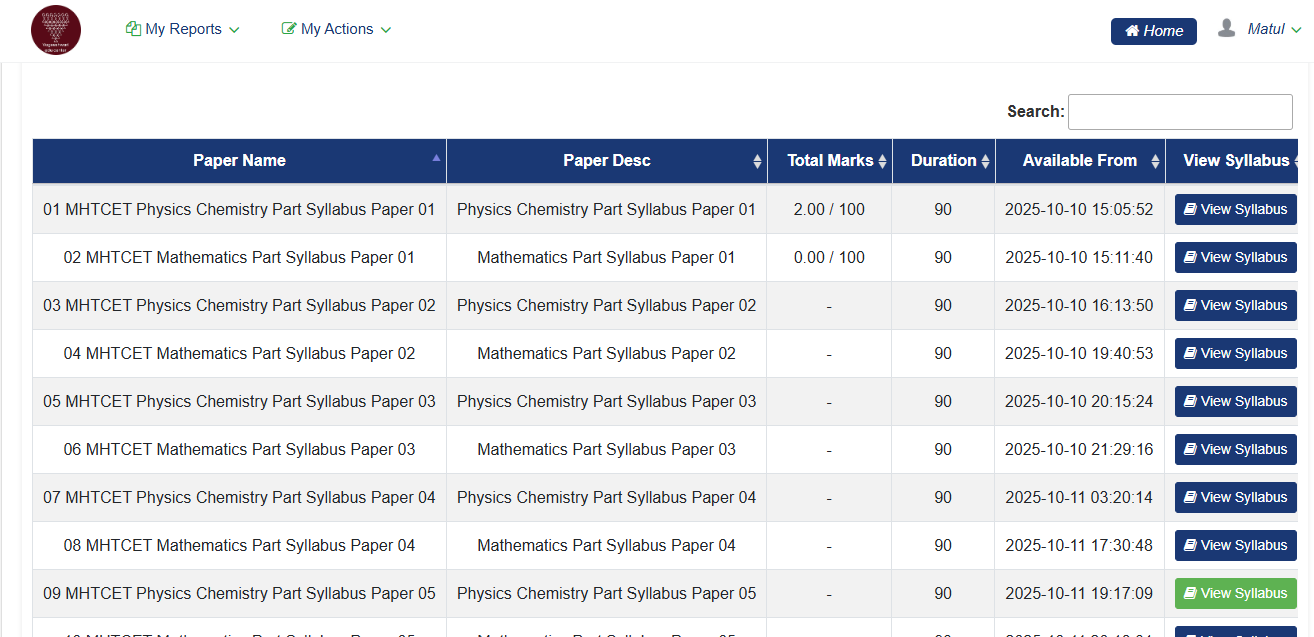This screenshot has width=1314, height=637.
Task: Click the green View Syllabus button
Action: (1235, 594)
